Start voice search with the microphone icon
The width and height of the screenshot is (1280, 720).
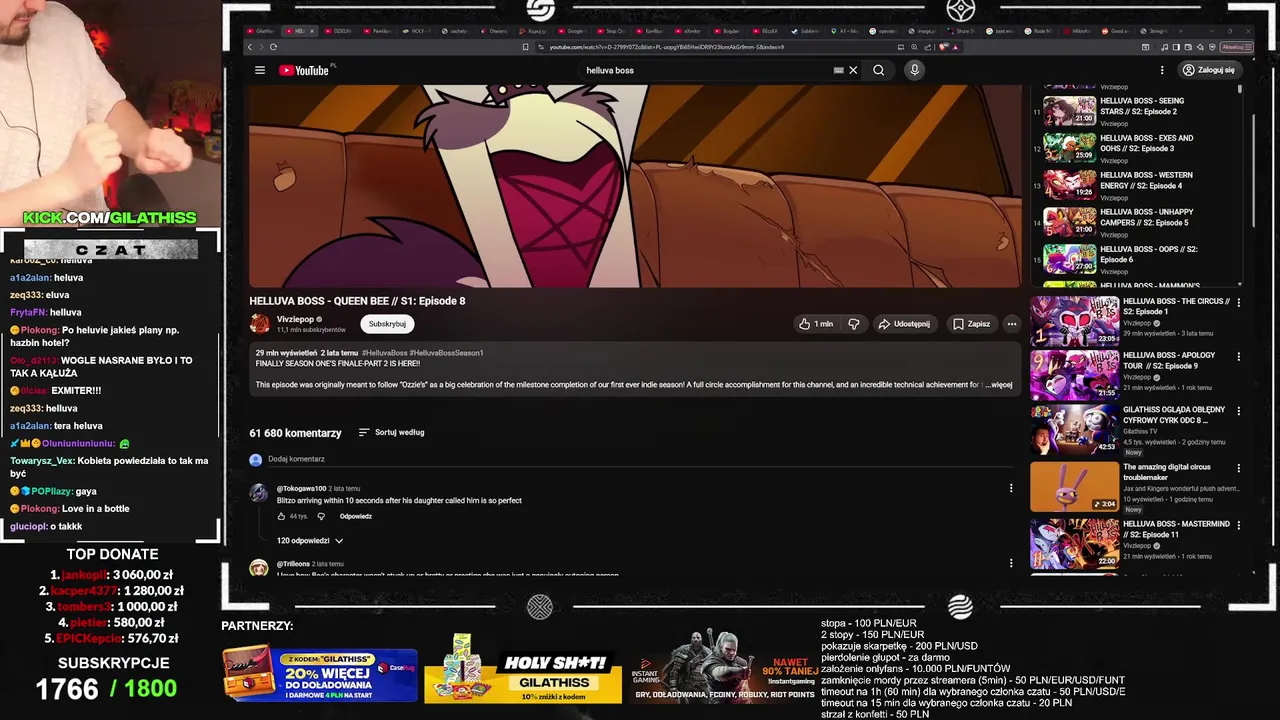914,70
